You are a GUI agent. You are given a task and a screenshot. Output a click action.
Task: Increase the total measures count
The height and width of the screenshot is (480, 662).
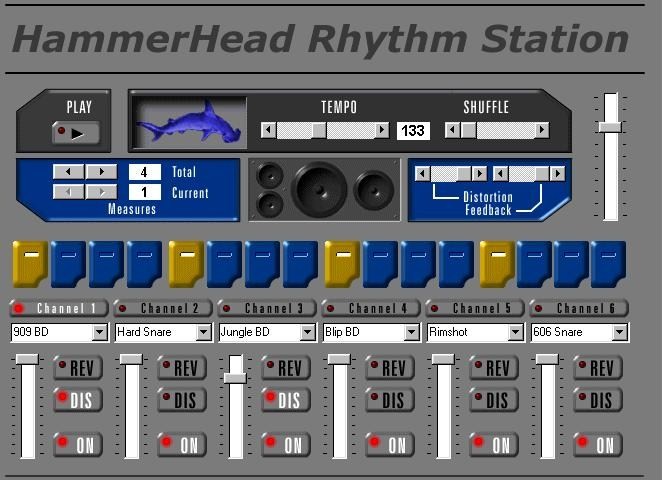pos(101,171)
